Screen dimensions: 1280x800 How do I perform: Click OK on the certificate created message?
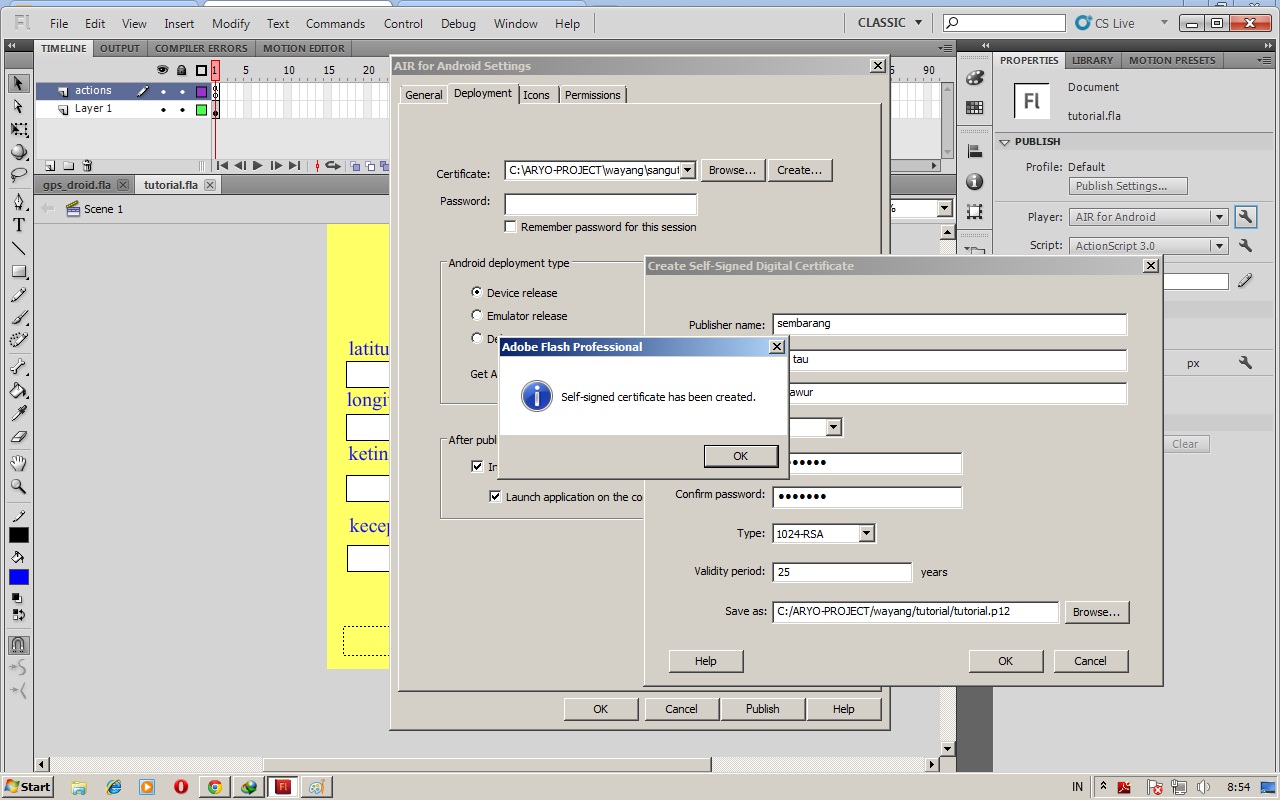[x=740, y=455]
